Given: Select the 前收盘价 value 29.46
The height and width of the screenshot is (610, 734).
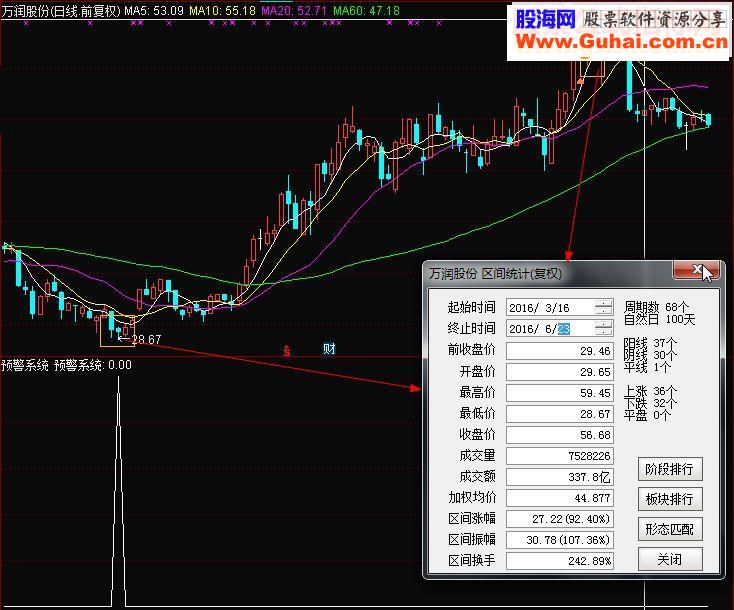Looking at the screenshot, I should pos(559,351).
